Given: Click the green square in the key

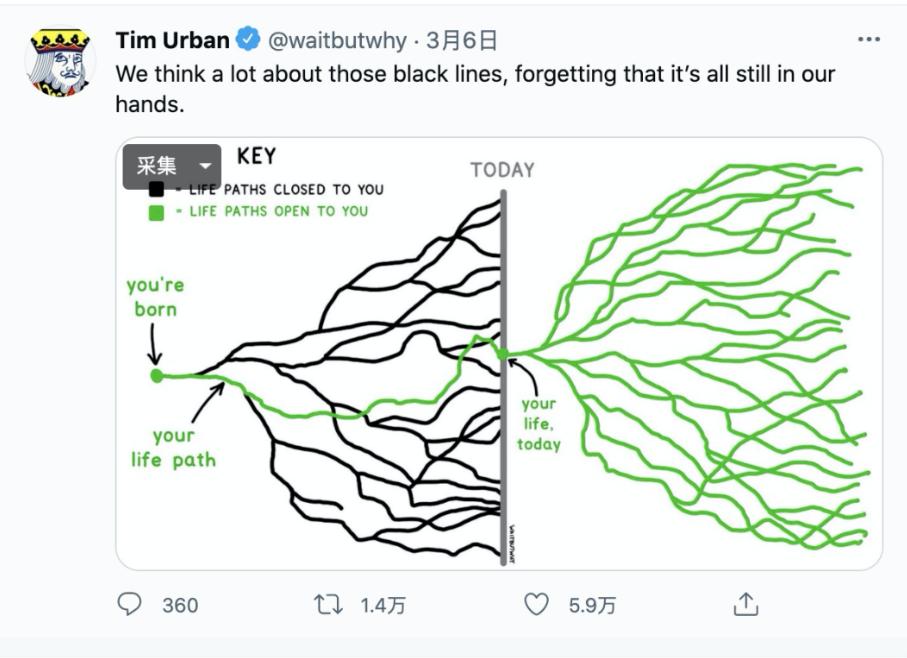Looking at the screenshot, I should 156,212.
